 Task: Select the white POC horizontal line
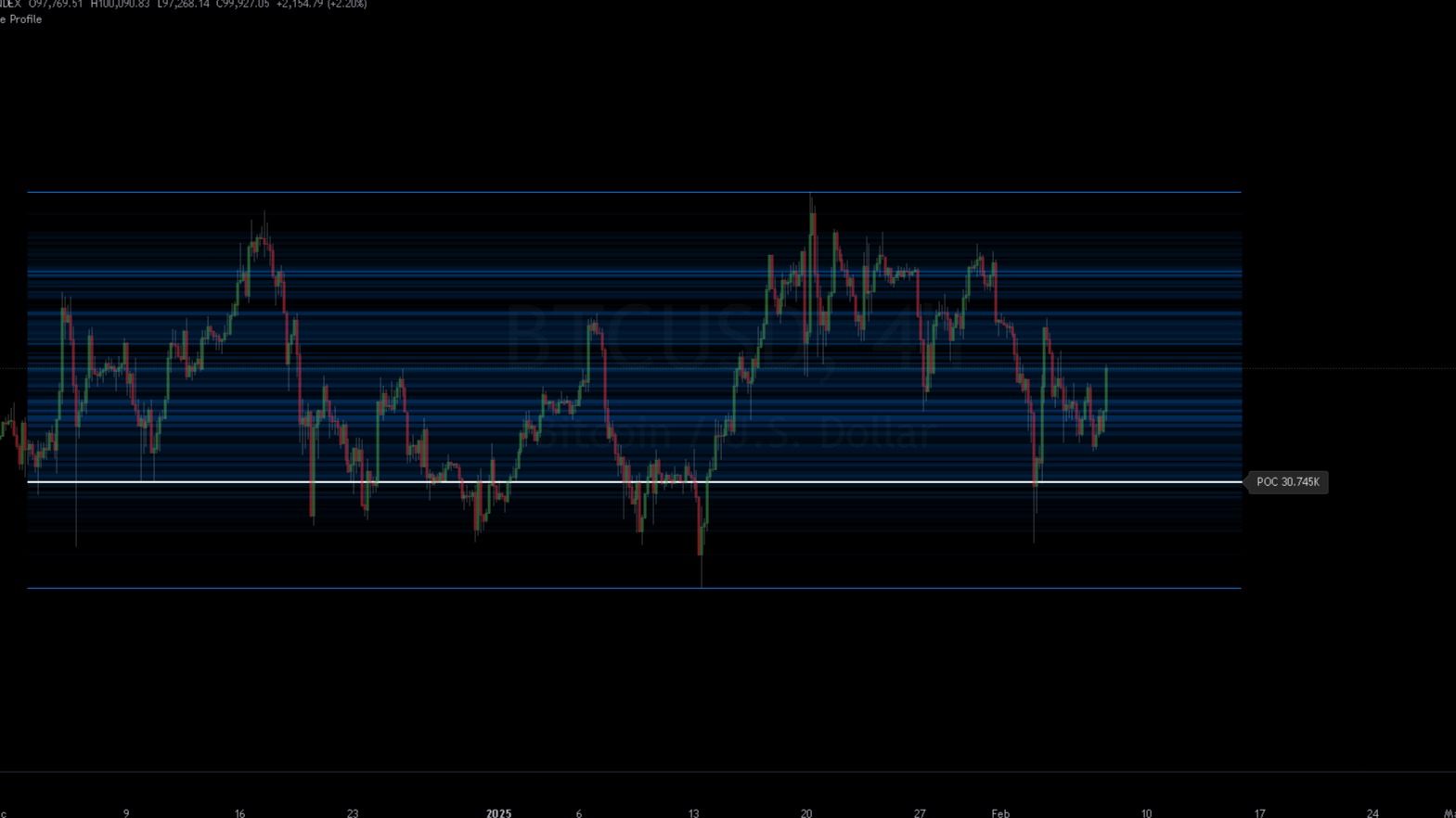coord(635,482)
